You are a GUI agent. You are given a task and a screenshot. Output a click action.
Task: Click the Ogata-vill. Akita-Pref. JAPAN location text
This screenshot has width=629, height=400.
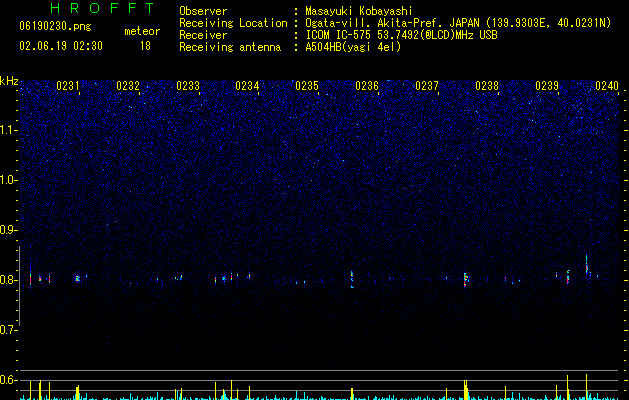click(458, 23)
